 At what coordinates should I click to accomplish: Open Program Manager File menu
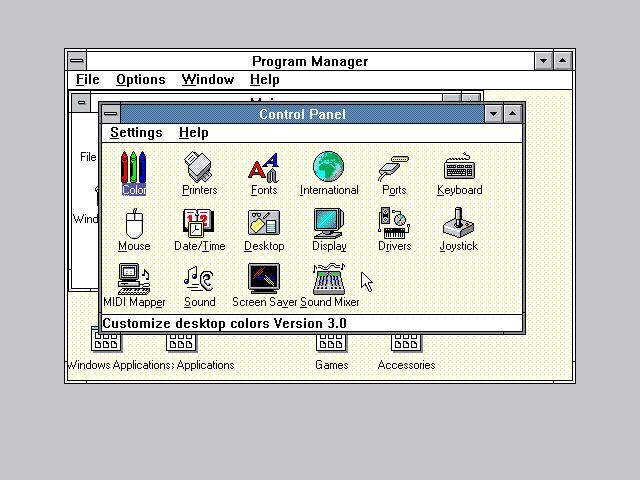(88, 80)
